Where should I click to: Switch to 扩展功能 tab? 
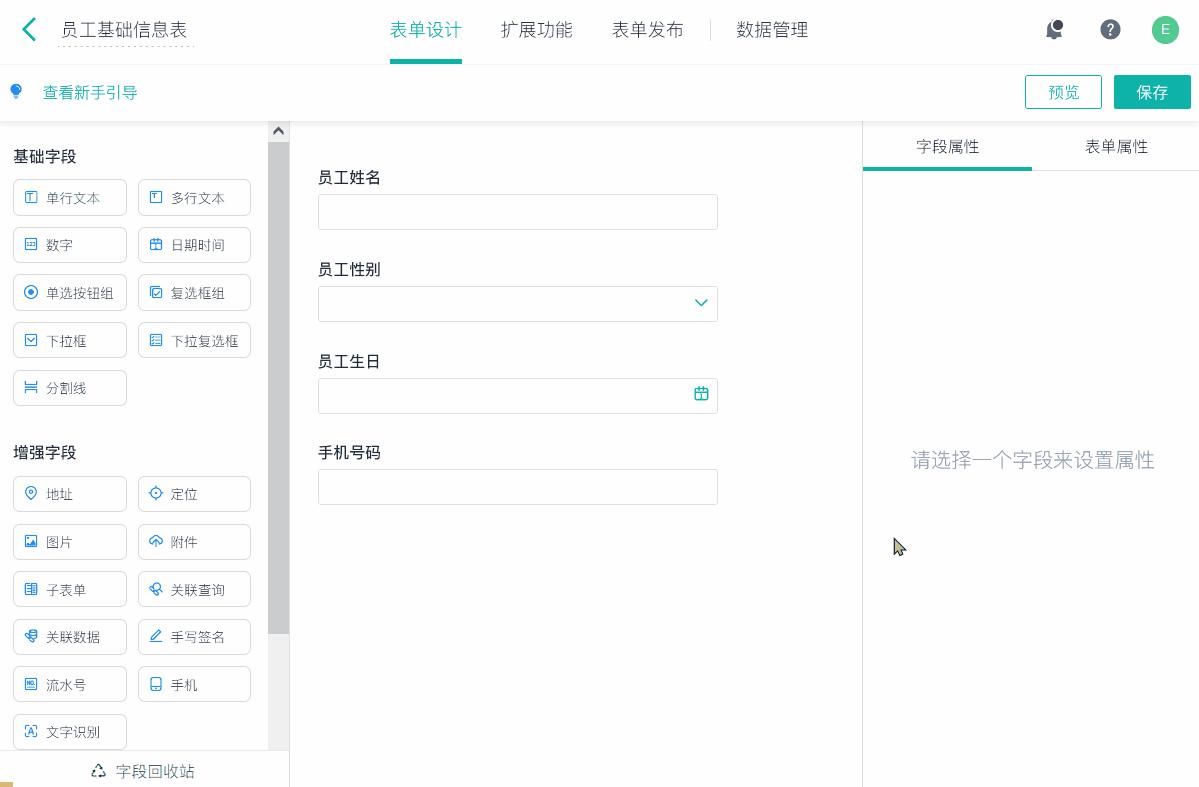point(536,30)
